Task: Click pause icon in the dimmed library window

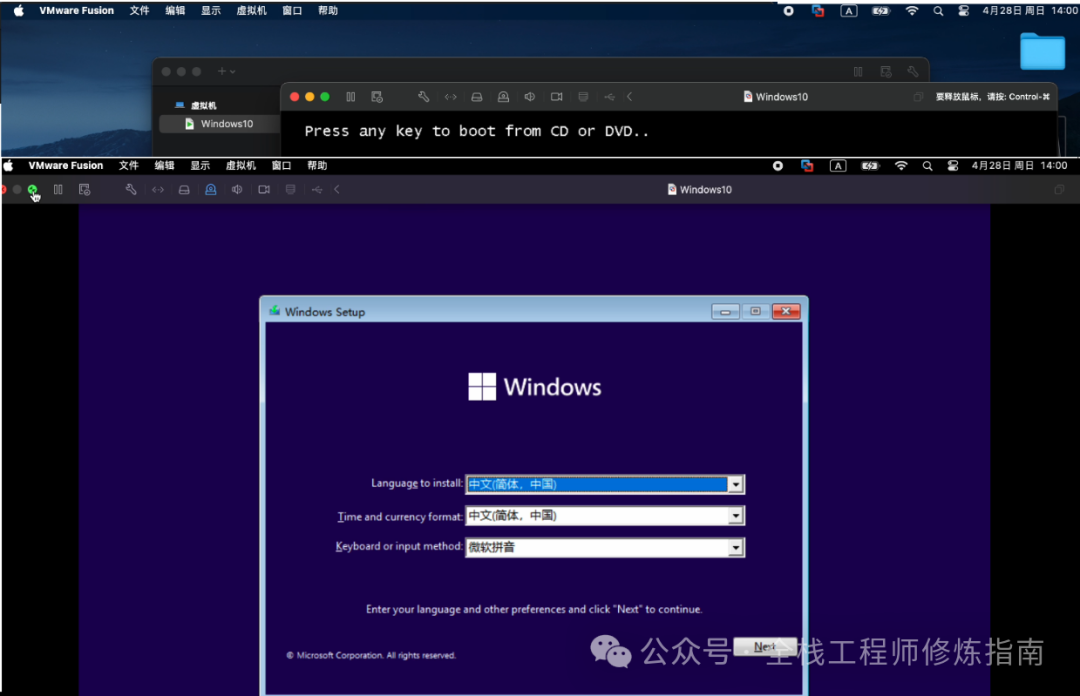Action: [858, 72]
